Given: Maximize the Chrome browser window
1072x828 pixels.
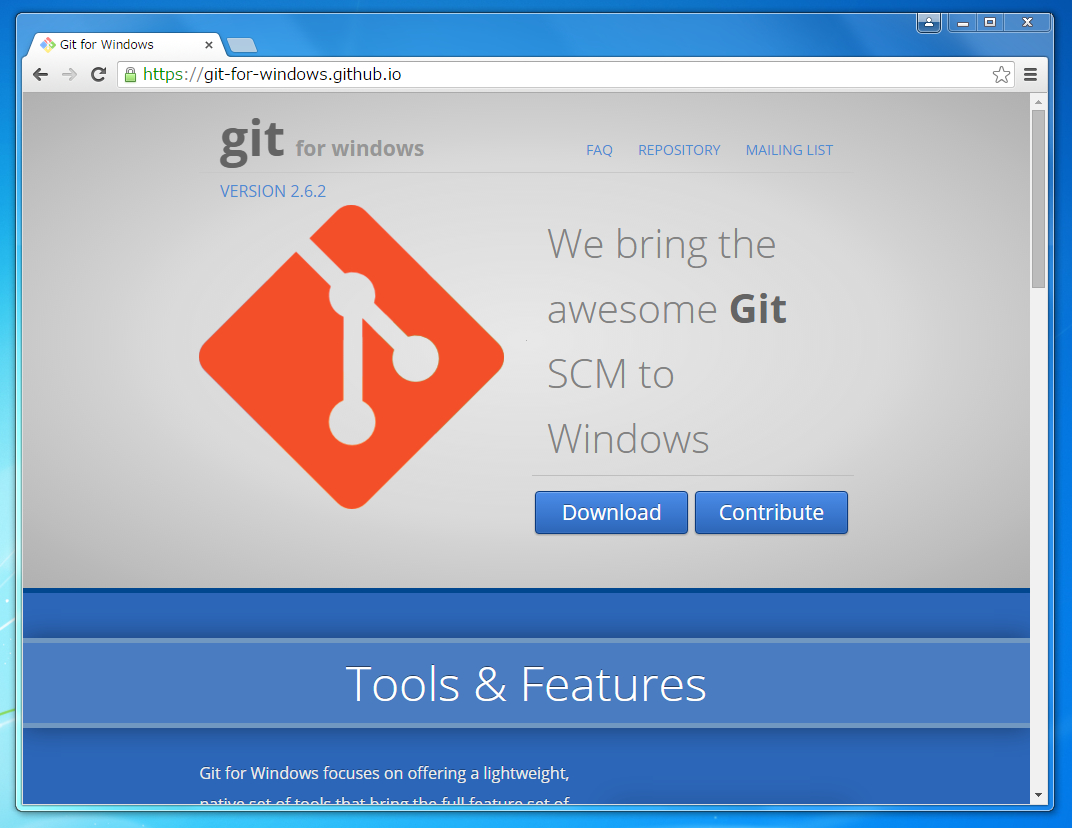Looking at the screenshot, I should pos(990,22).
